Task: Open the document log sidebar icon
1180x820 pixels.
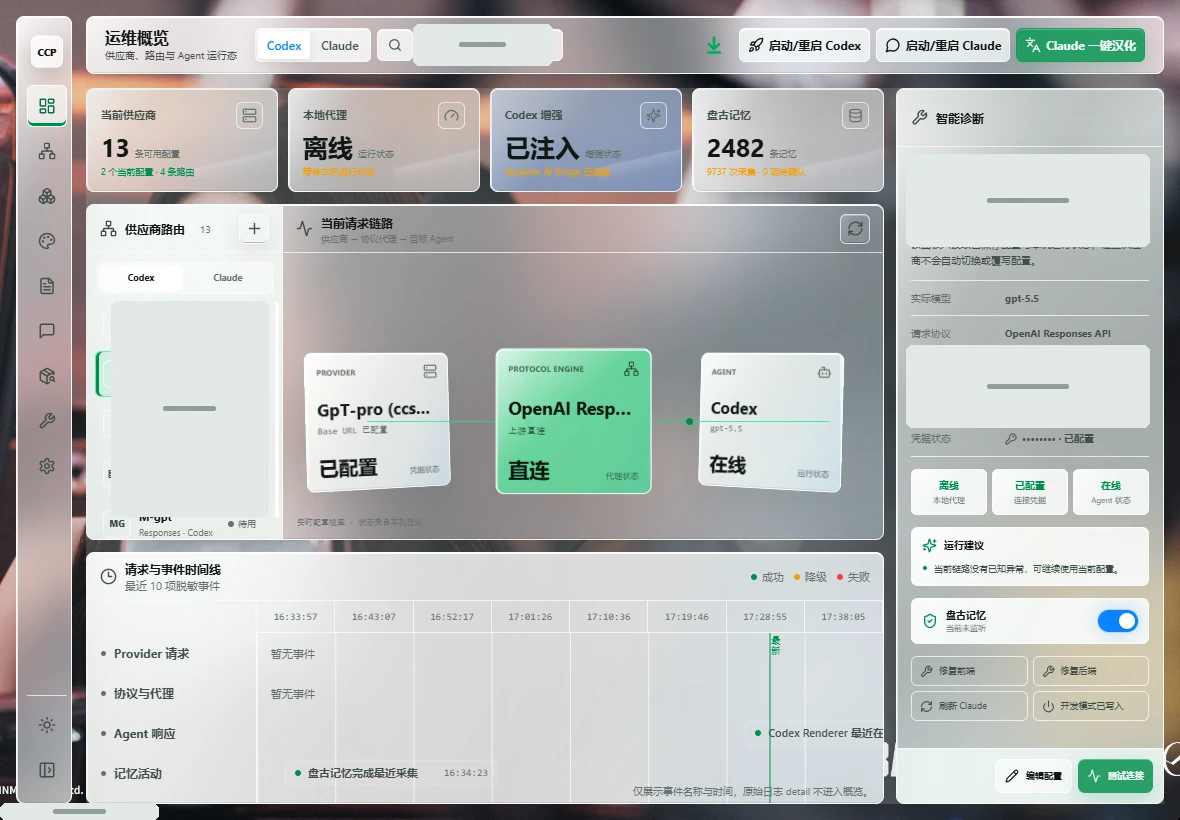Action: 47,286
